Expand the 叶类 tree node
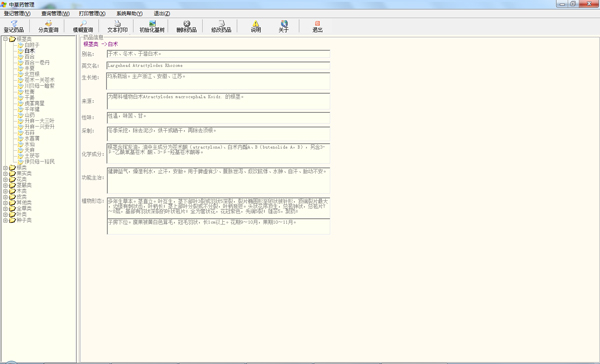 click(x=5, y=214)
